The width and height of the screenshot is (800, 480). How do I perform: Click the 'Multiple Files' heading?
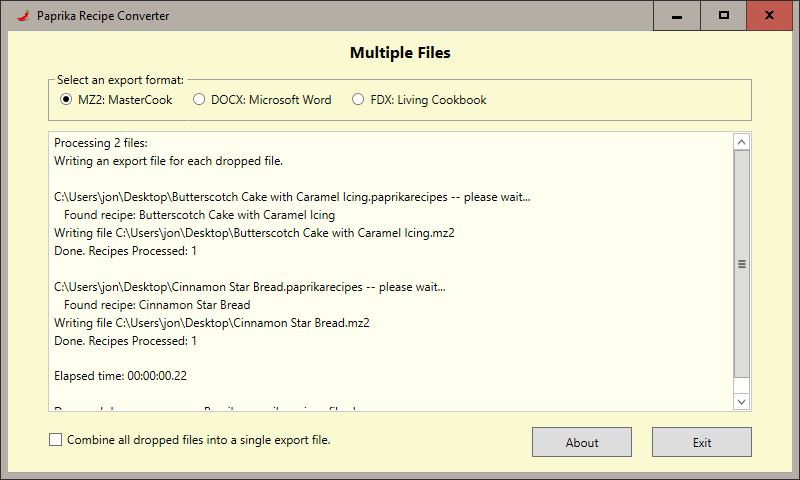400,53
